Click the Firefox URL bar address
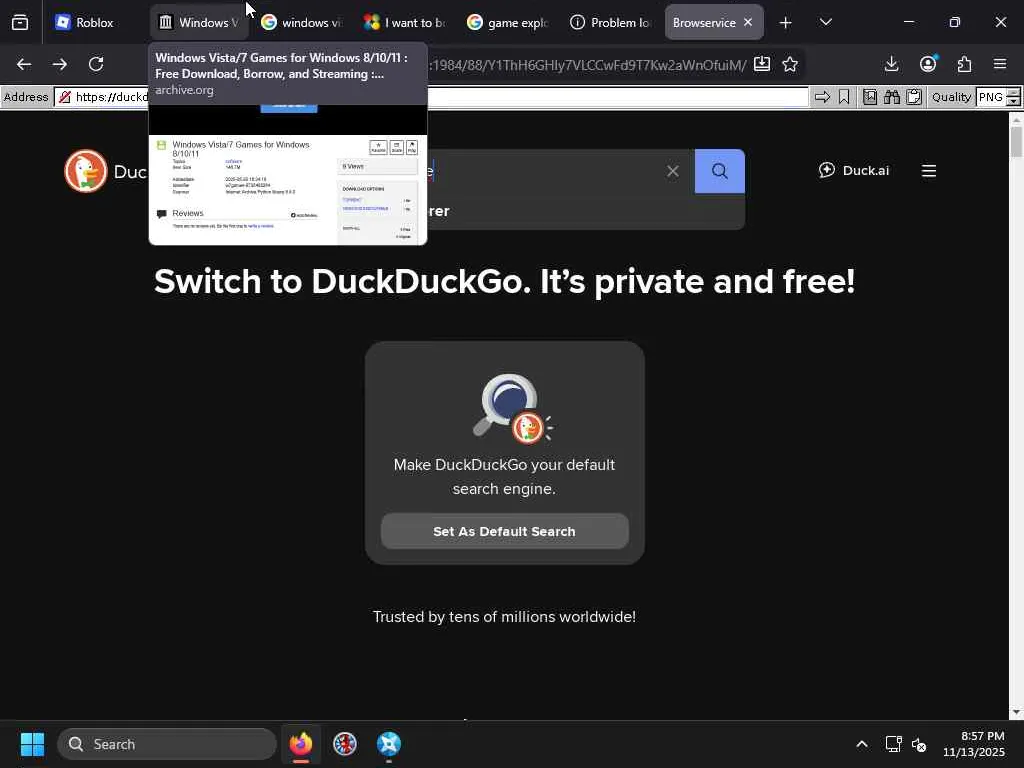Screen dimensions: 1024x768 [588, 65]
